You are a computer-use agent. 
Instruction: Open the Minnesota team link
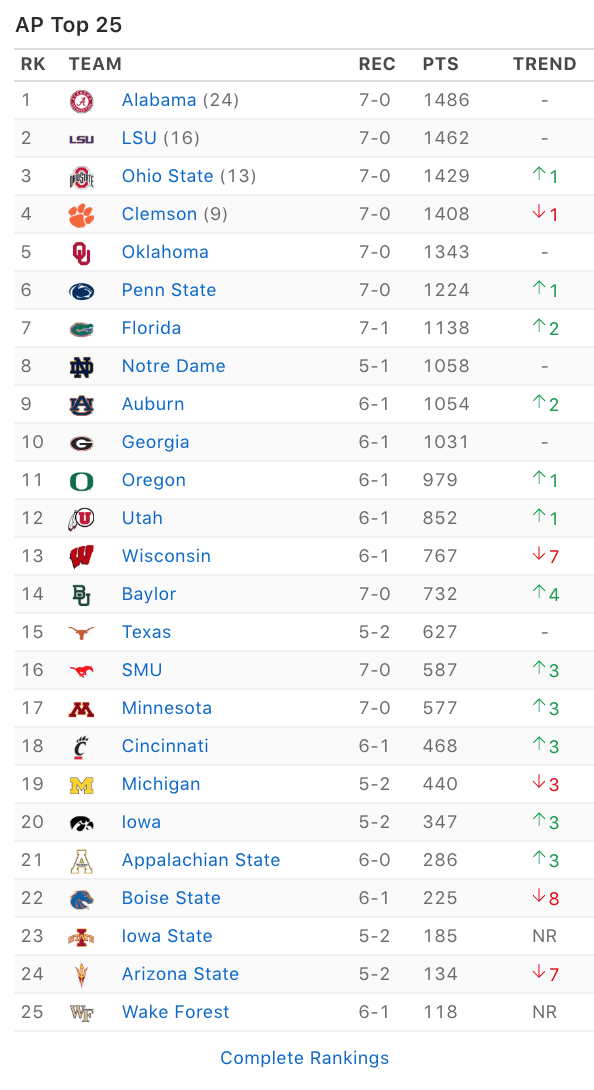click(x=167, y=708)
